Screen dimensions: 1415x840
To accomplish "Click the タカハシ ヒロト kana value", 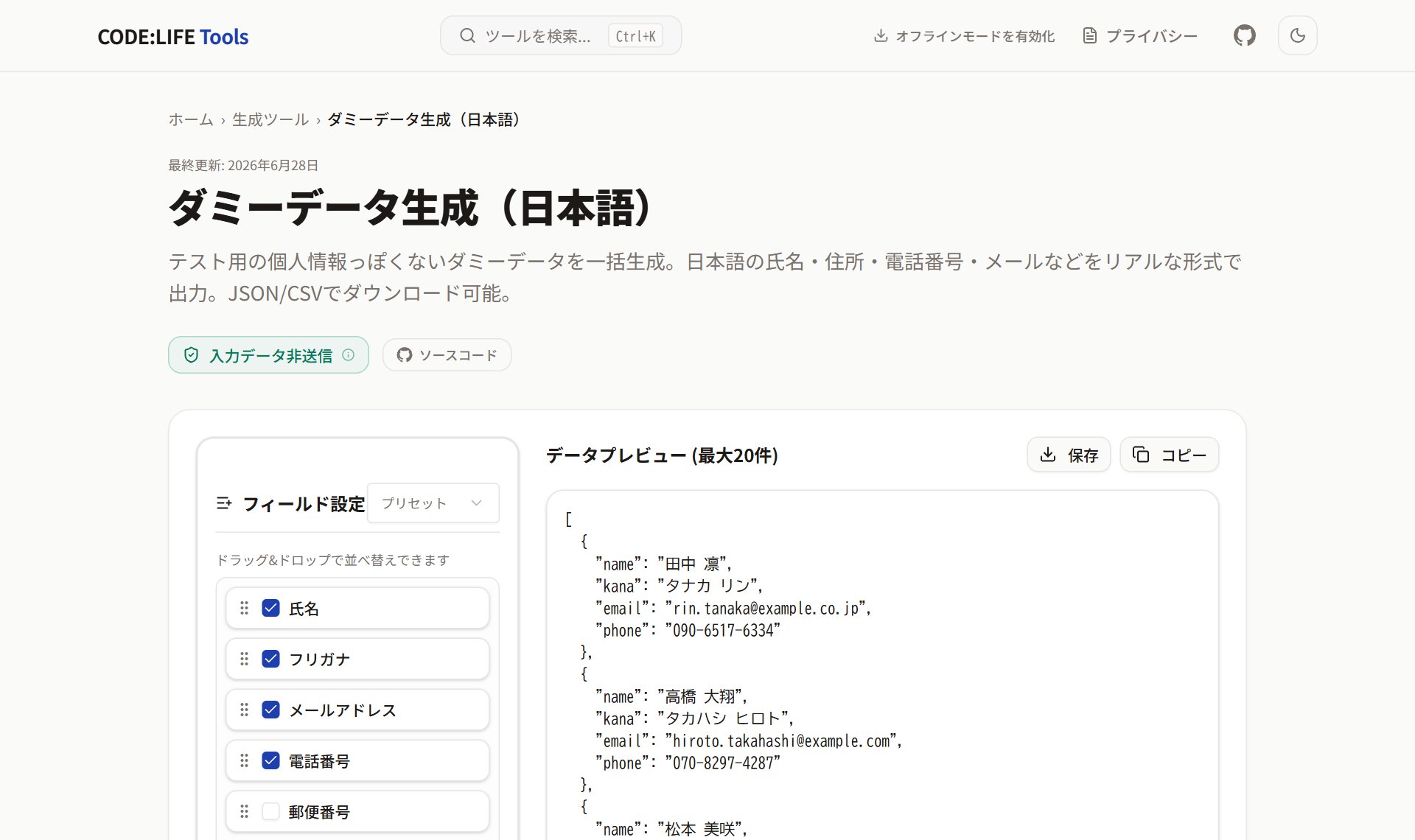I will pos(723,718).
